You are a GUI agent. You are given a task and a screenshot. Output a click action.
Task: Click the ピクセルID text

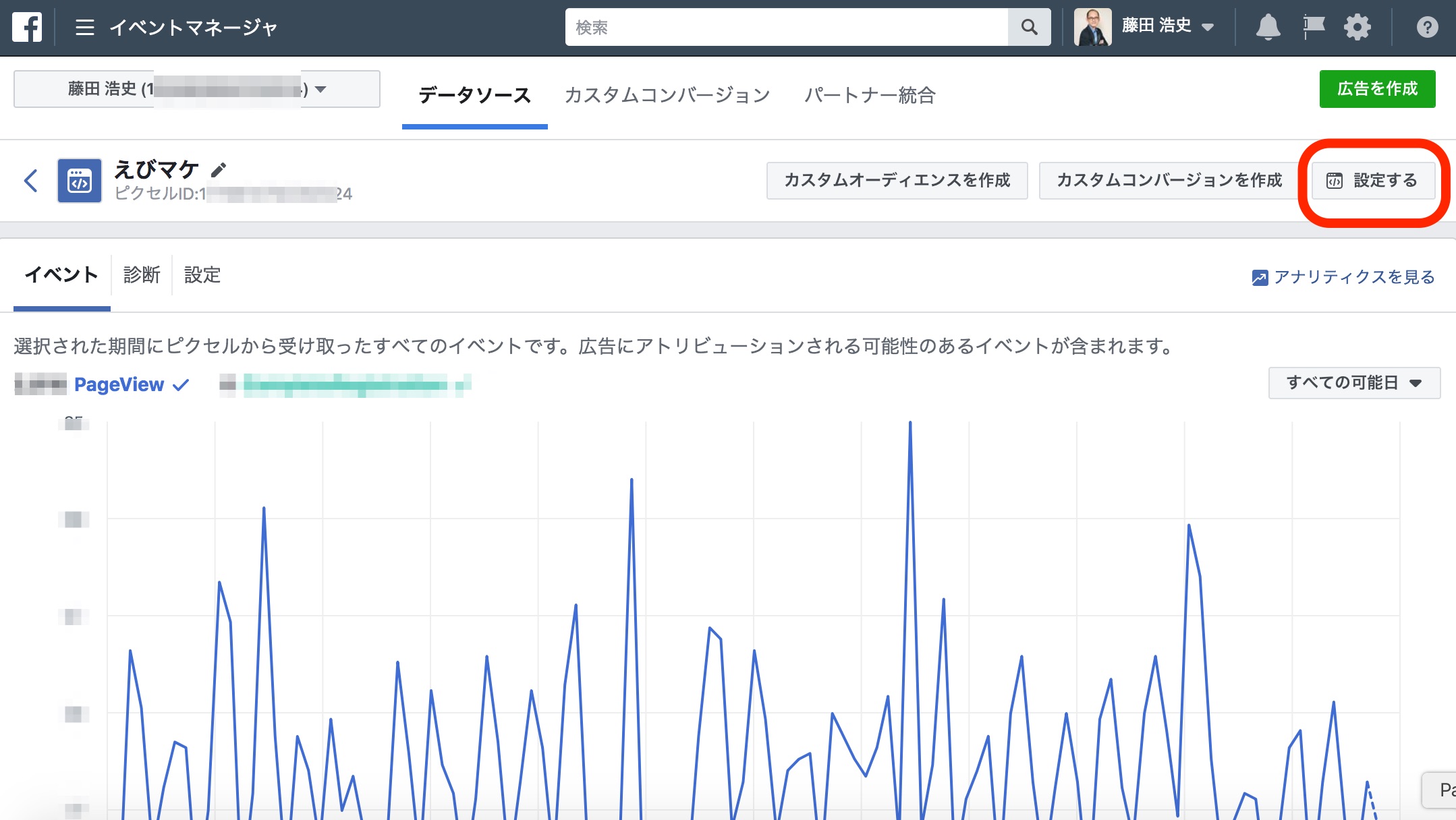pyautogui.click(x=233, y=194)
